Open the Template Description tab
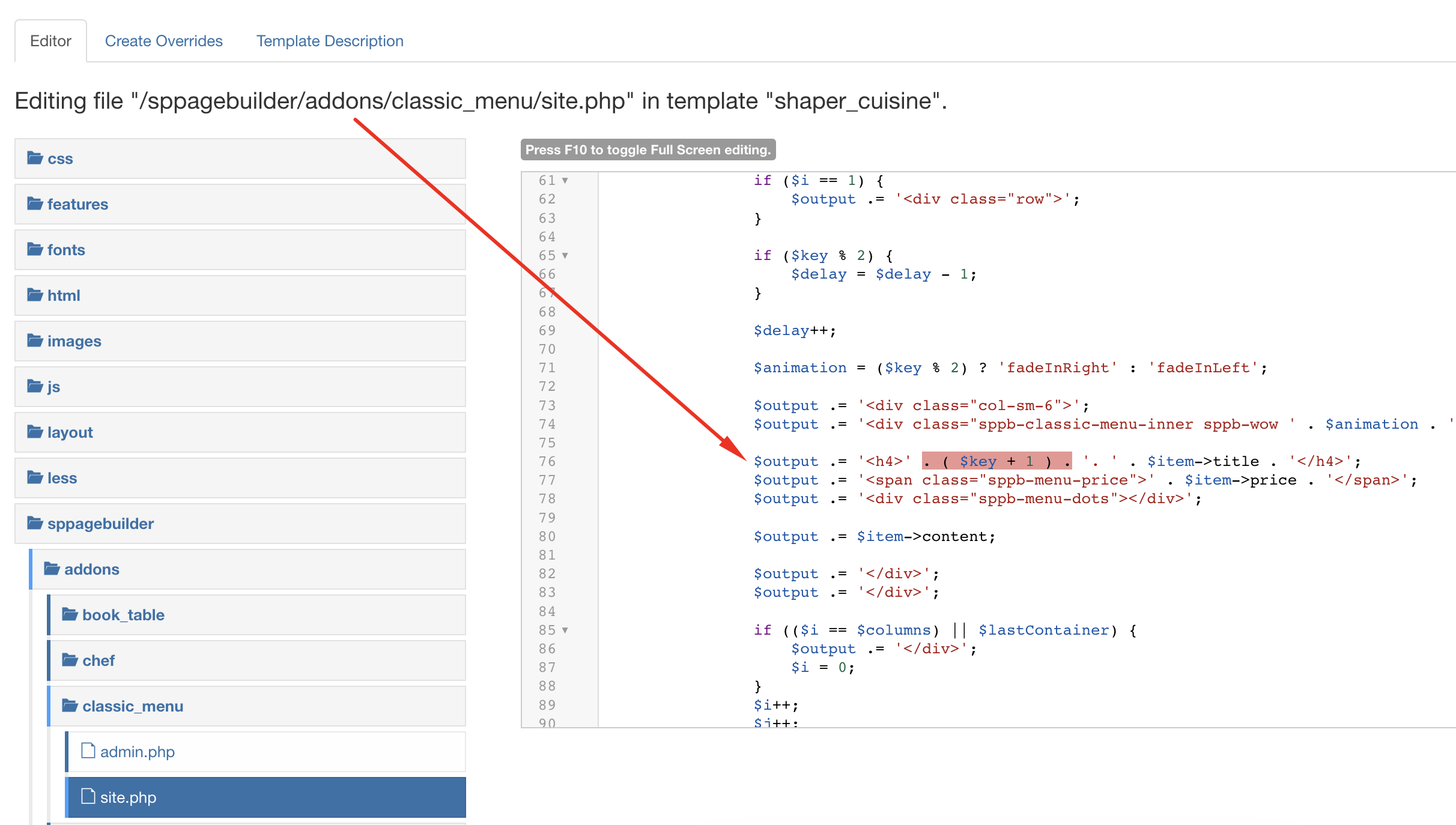 tap(330, 41)
